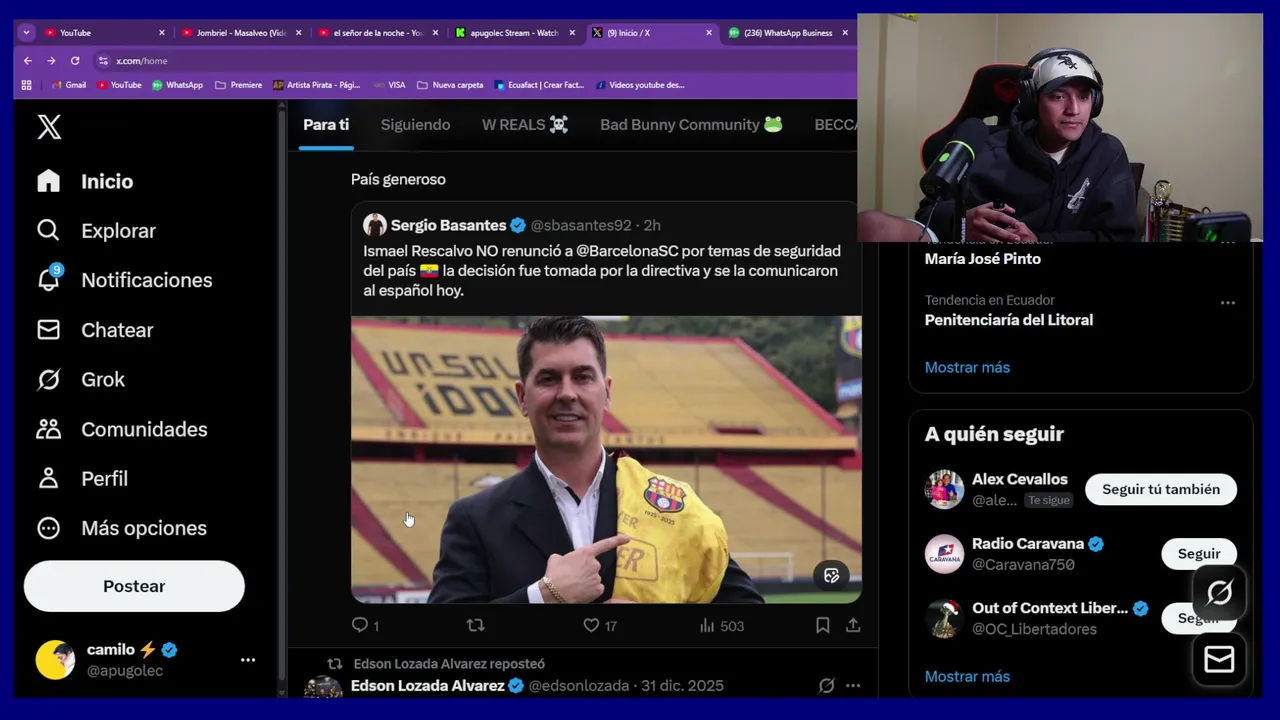Like the post with the heart icon
This screenshot has height=720, width=1280.
[591, 625]
